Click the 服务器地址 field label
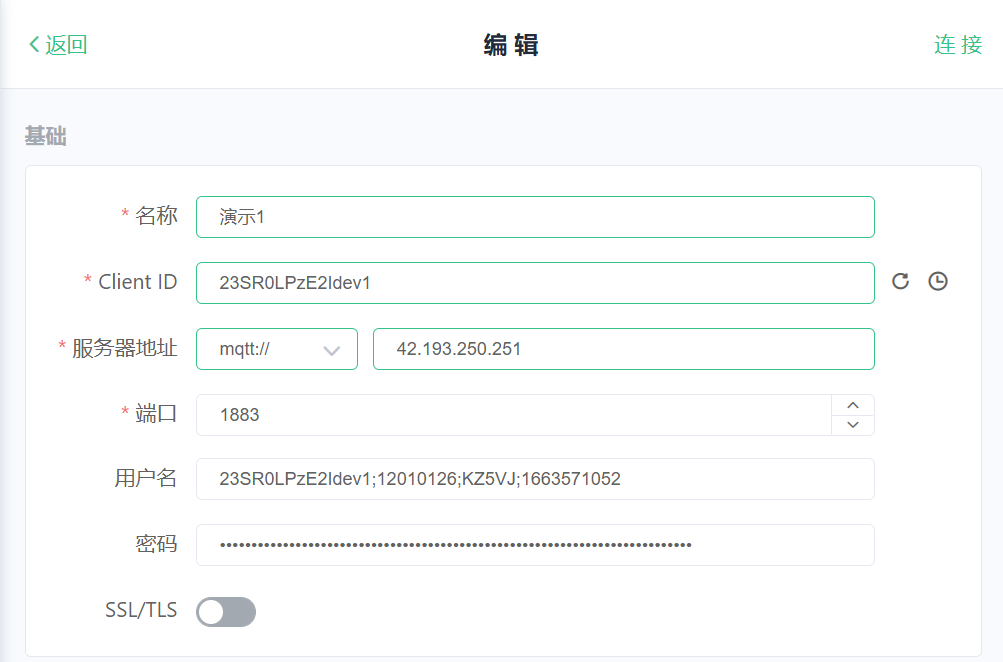Viewport: 1003px width, 662px height. click(124, 348)
